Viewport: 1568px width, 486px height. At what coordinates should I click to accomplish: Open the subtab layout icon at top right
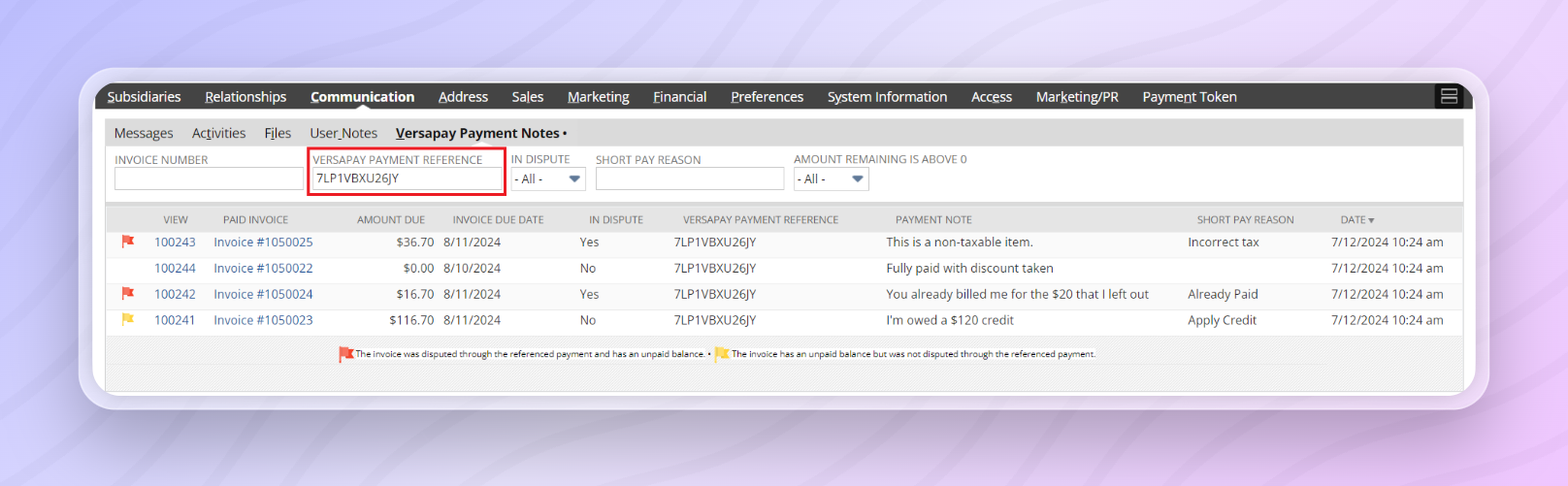point(1449,96)
